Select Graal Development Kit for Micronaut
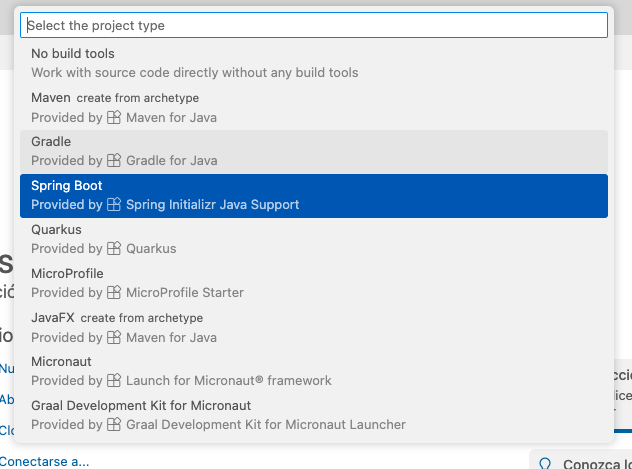The height and width of the screenshot is (469, 632). click(314, 415)
